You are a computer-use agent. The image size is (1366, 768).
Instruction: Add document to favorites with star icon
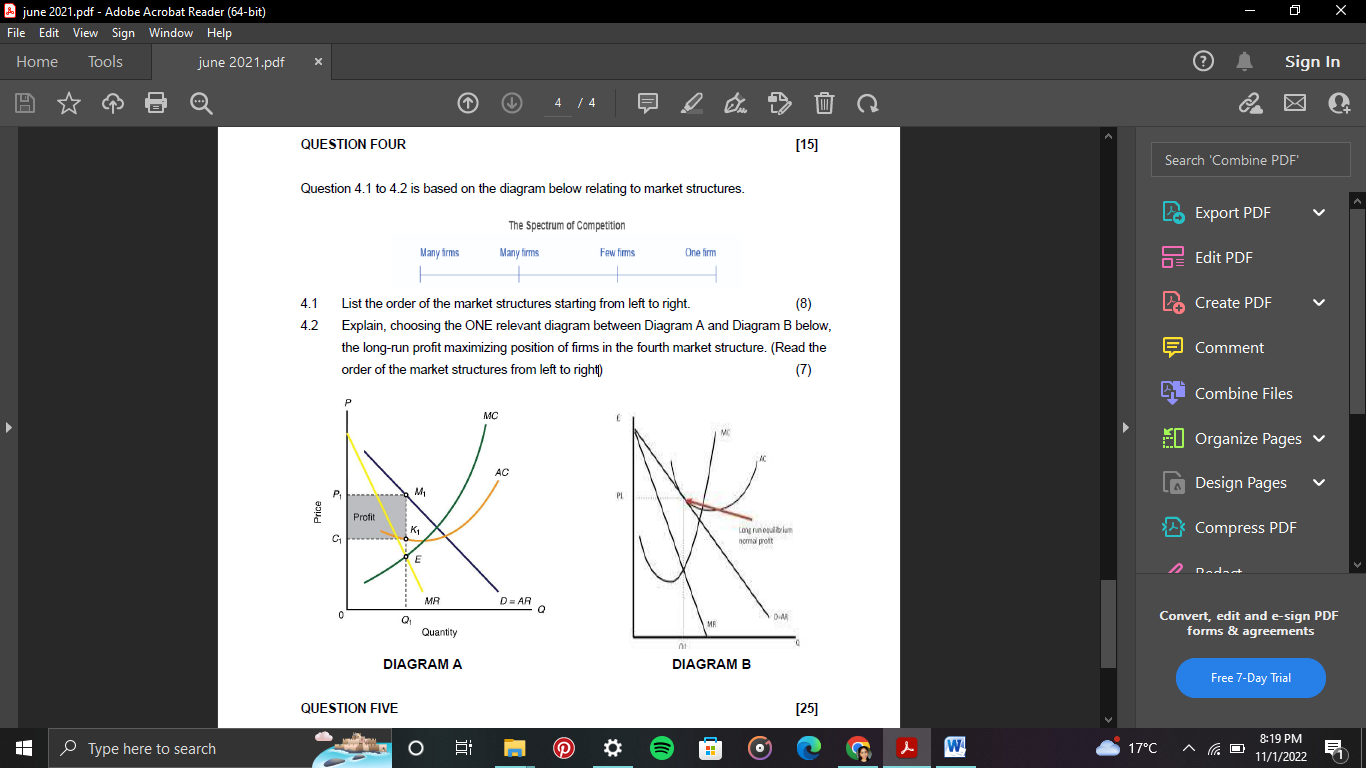[x=68, y=103]
